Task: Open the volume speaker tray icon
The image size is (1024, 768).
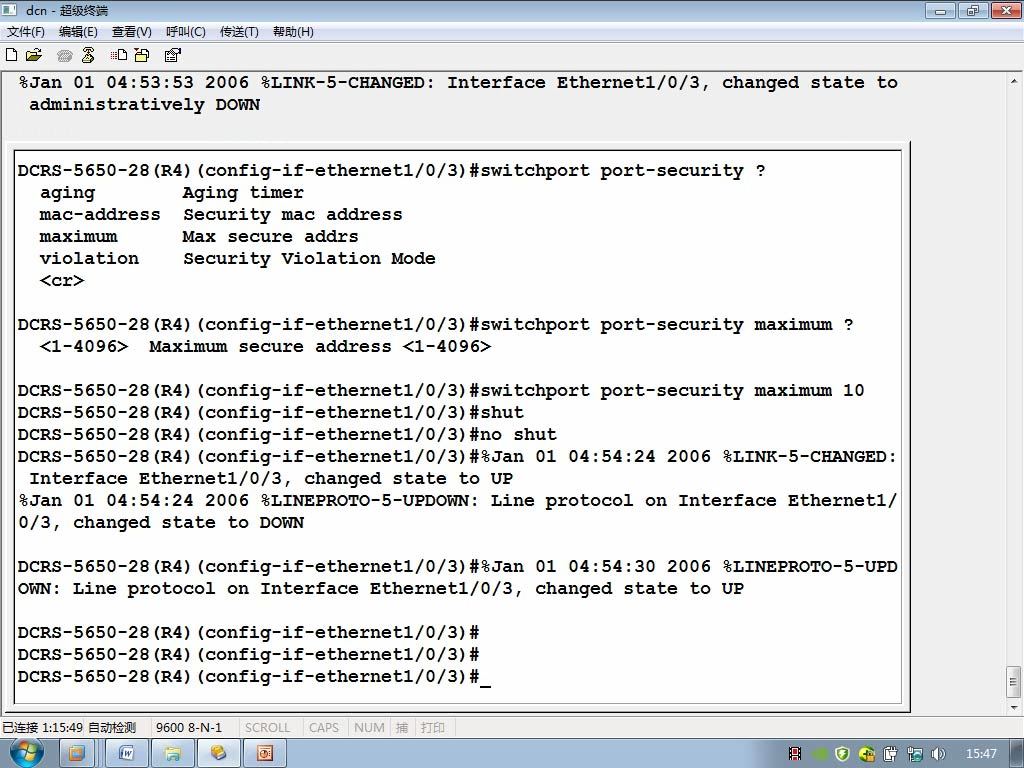Action: point(938,754)
